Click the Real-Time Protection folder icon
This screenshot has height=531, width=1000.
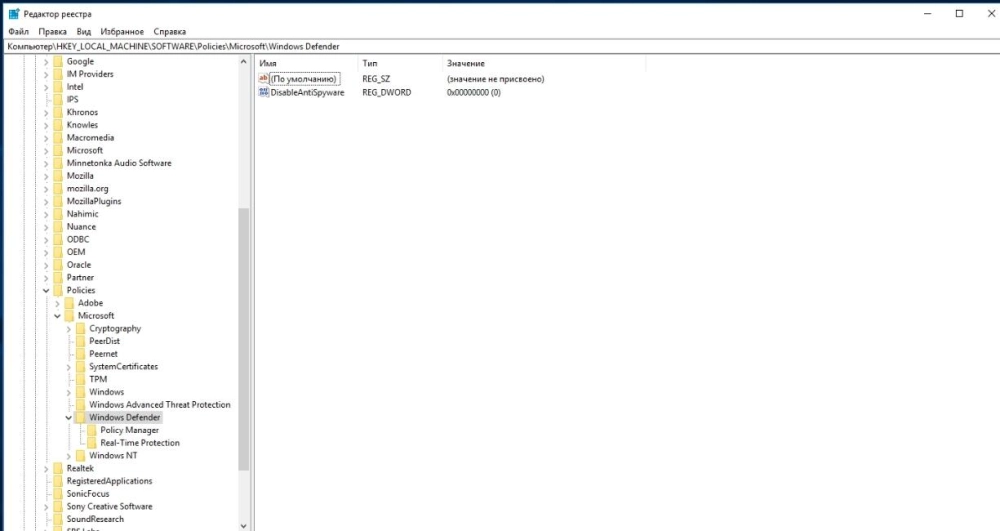92,443
